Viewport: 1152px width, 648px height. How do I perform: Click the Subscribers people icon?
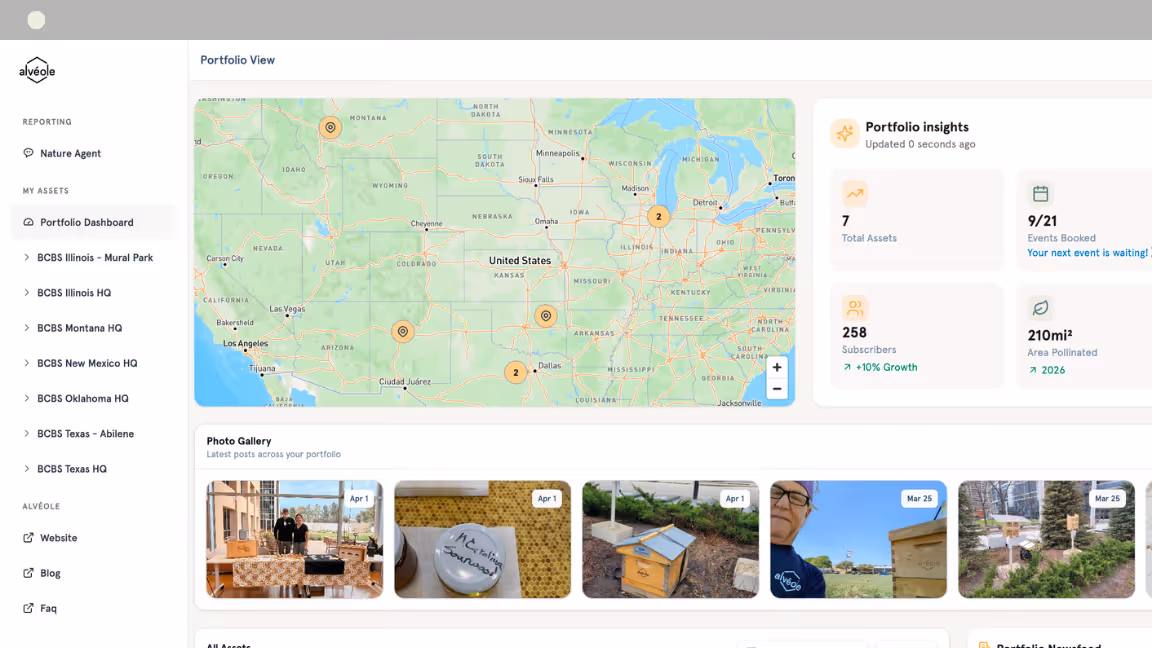854,308
